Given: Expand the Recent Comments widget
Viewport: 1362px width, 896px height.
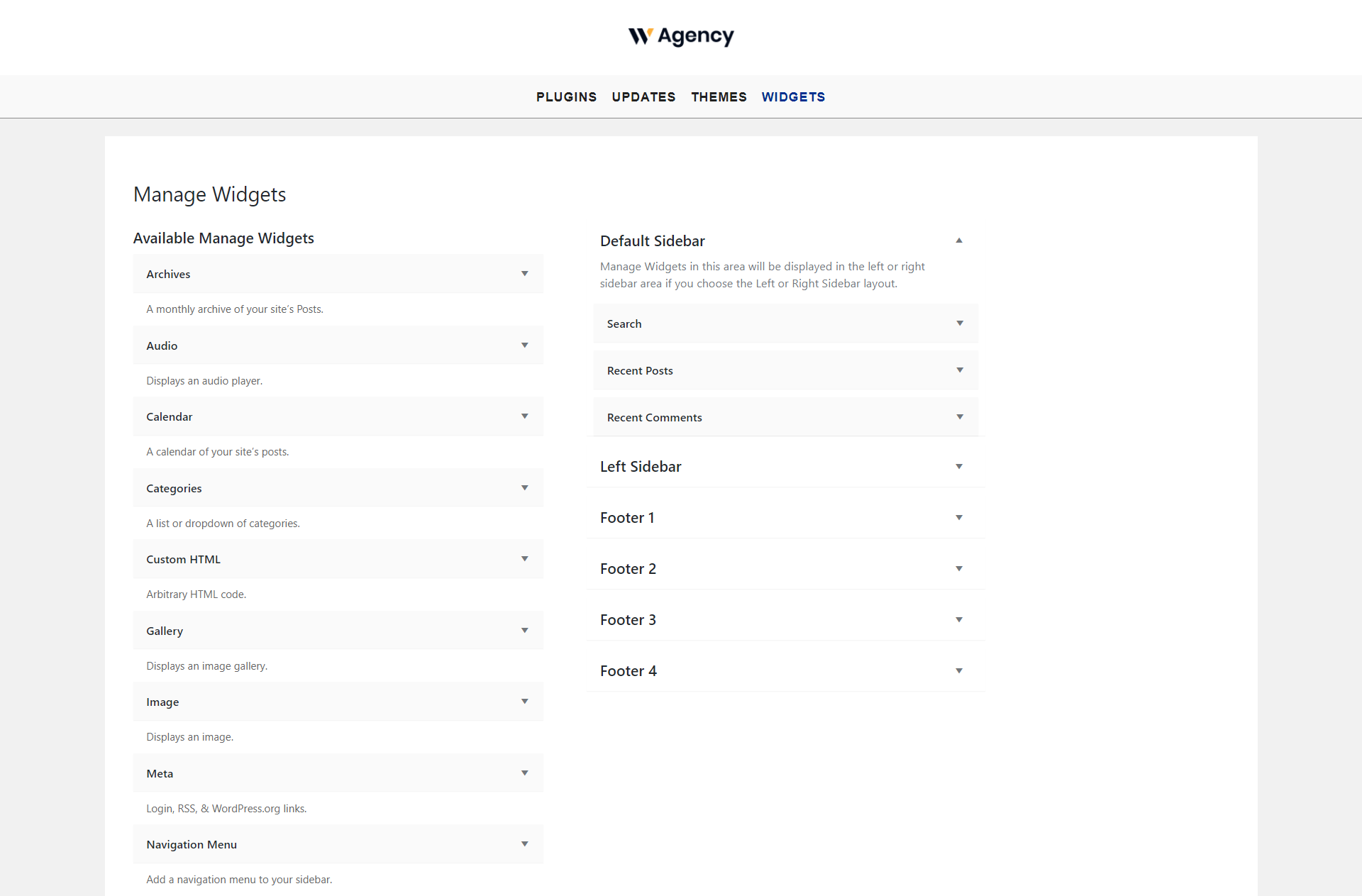Looking at the screenshot, I should pyautogui.click(x=959, y=417).
